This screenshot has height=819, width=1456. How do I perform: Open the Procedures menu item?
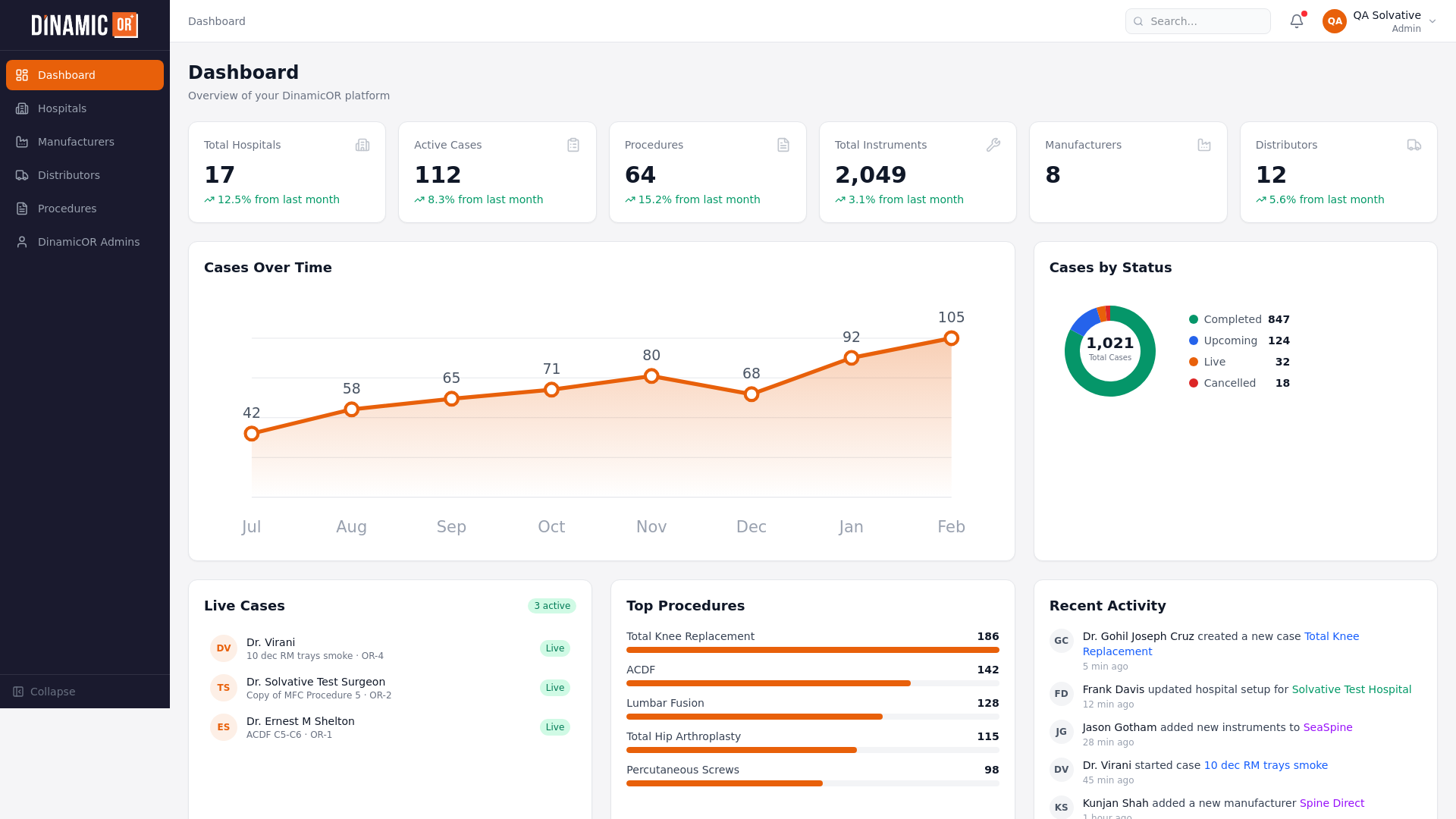[67, 209]
